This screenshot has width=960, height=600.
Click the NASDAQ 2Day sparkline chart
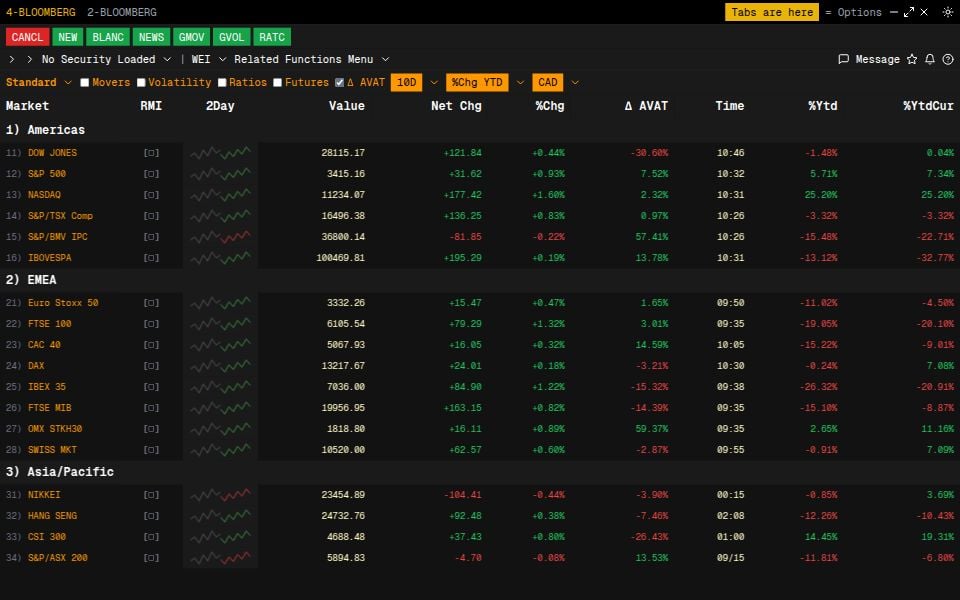pyautogui.click(x=220, y=194)
